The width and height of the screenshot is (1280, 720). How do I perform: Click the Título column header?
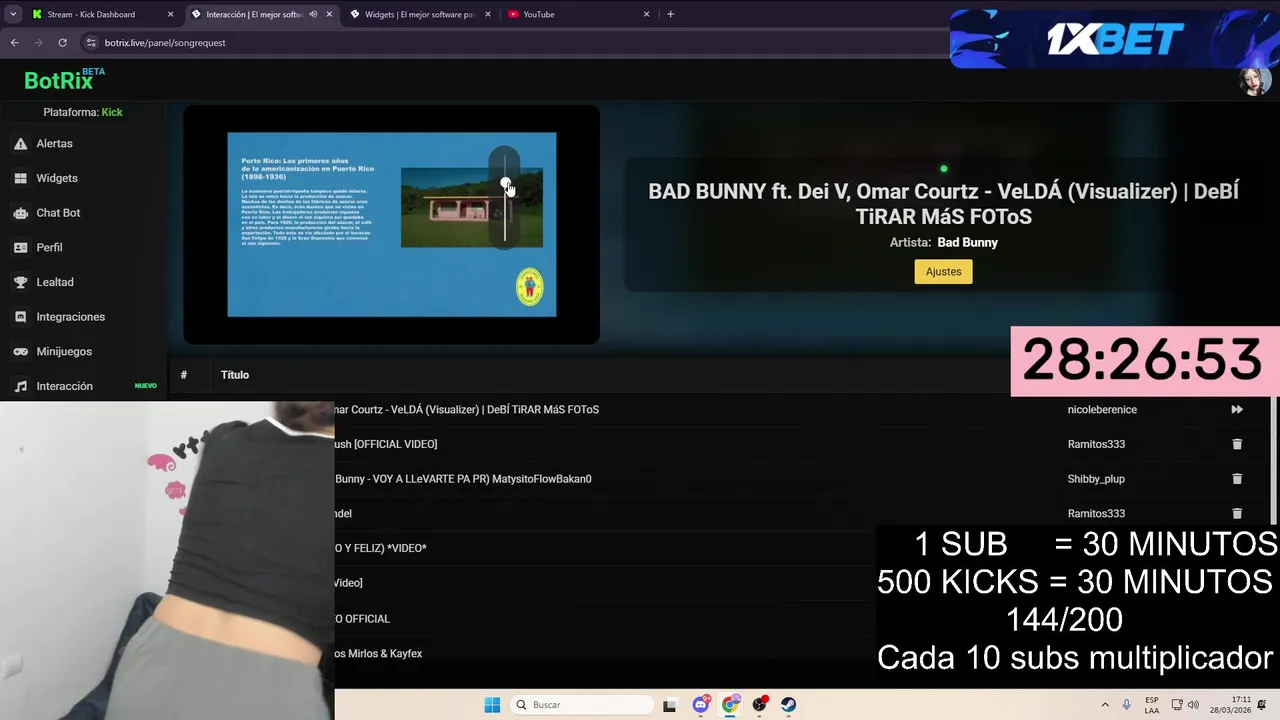tap(235, 375)
